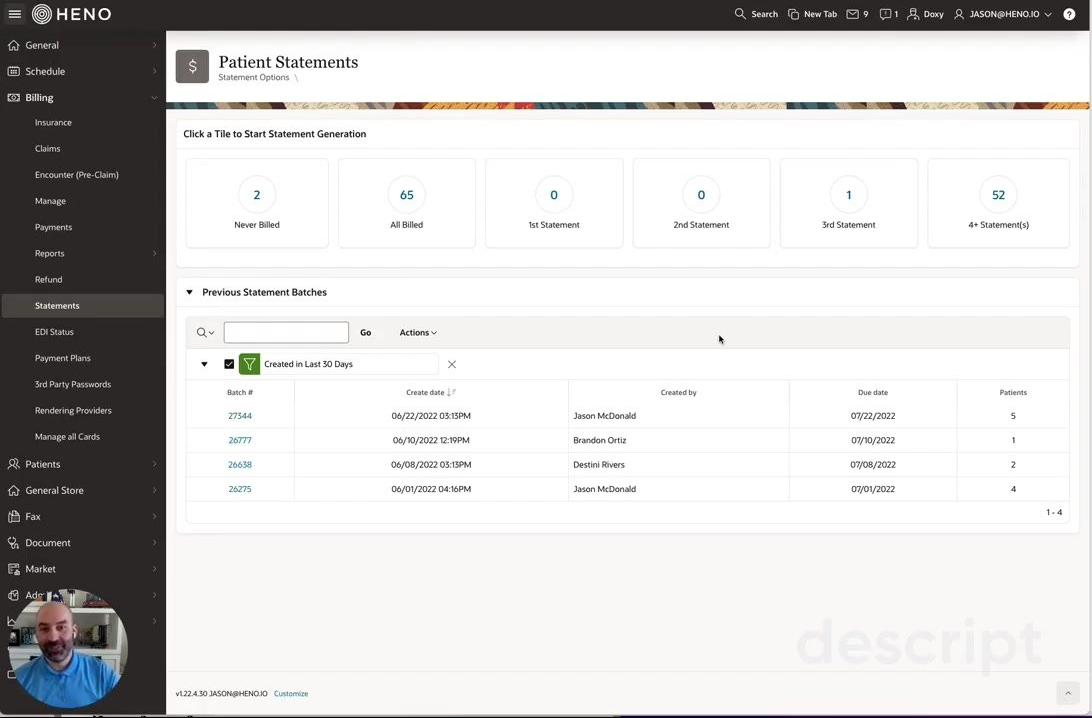The image size is (1092, 718).
Task: Remove the Created in Last 30 Days filter
Action: (452, 364)
